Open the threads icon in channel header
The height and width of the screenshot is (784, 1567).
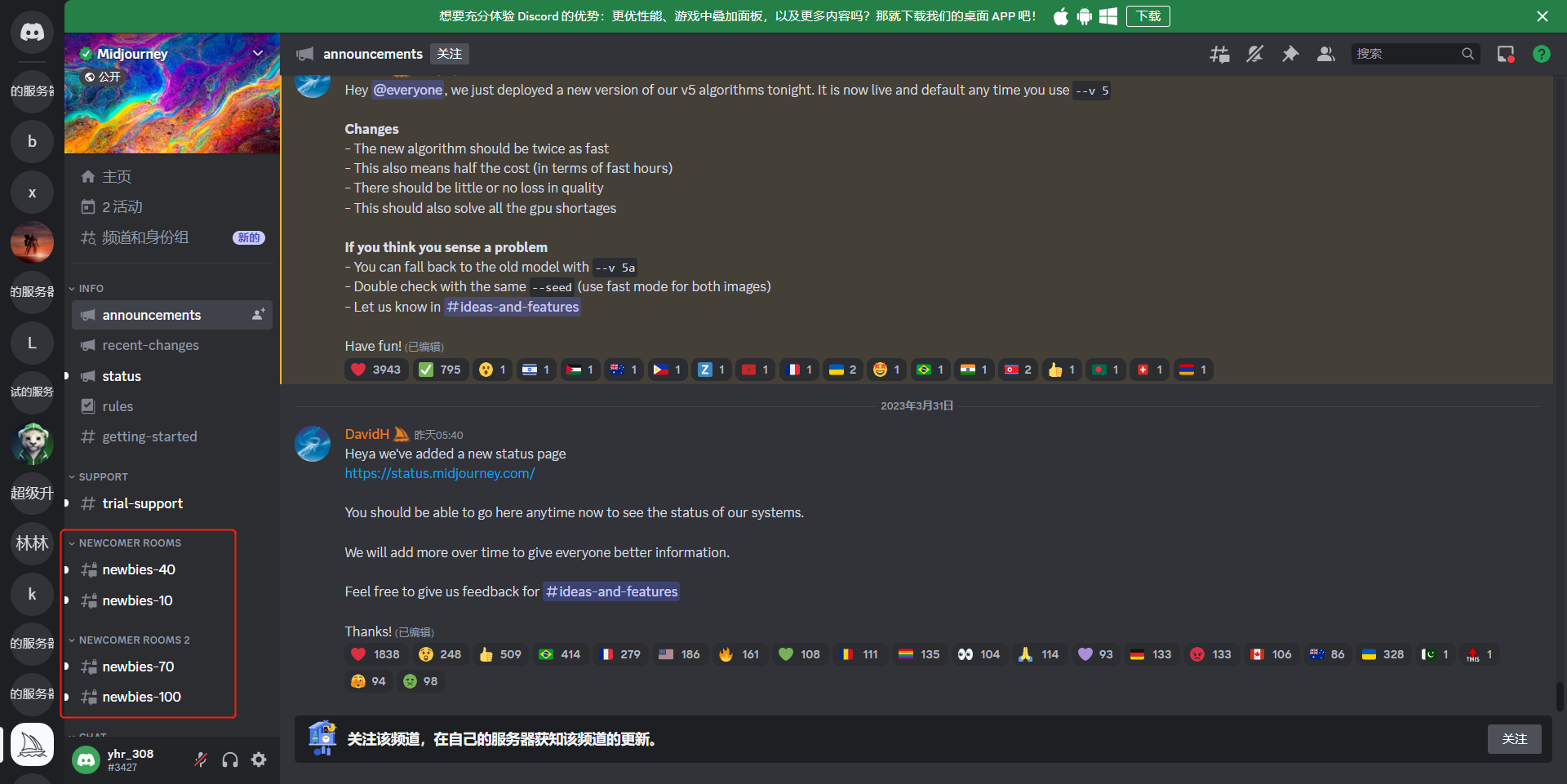coord(1219,54)
